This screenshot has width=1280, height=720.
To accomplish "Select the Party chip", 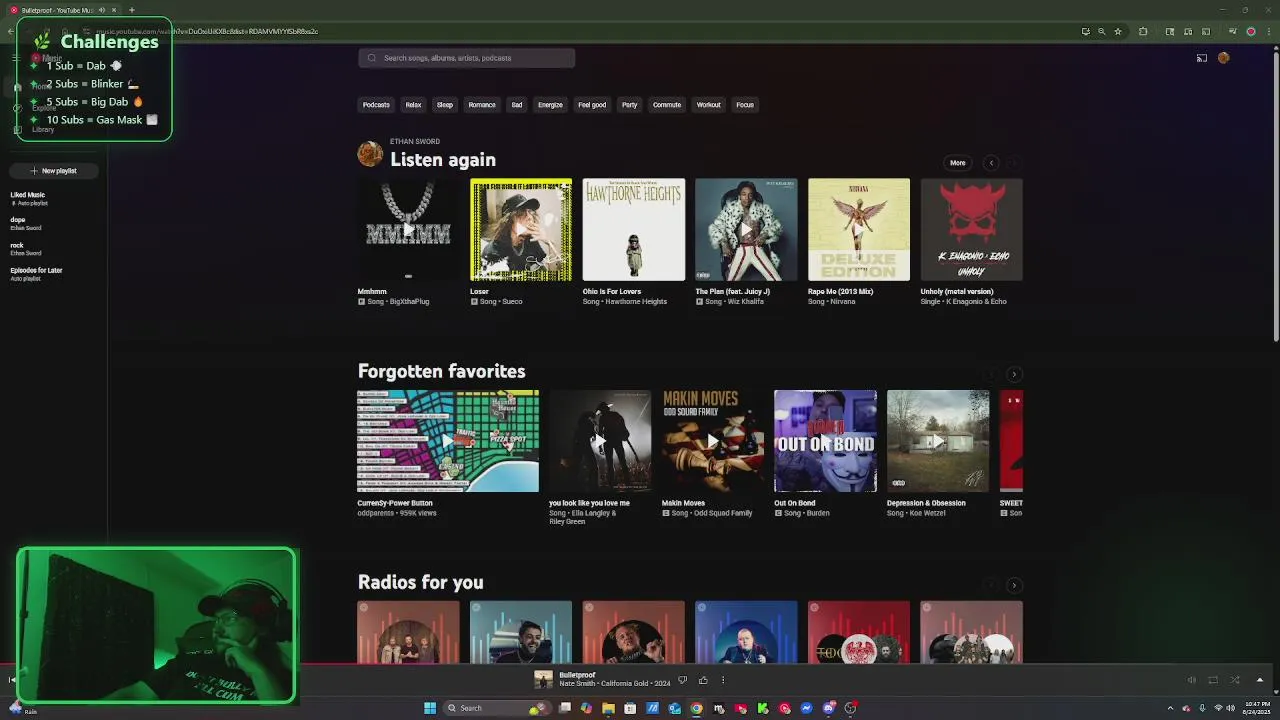I will click(x=629, y=105).
